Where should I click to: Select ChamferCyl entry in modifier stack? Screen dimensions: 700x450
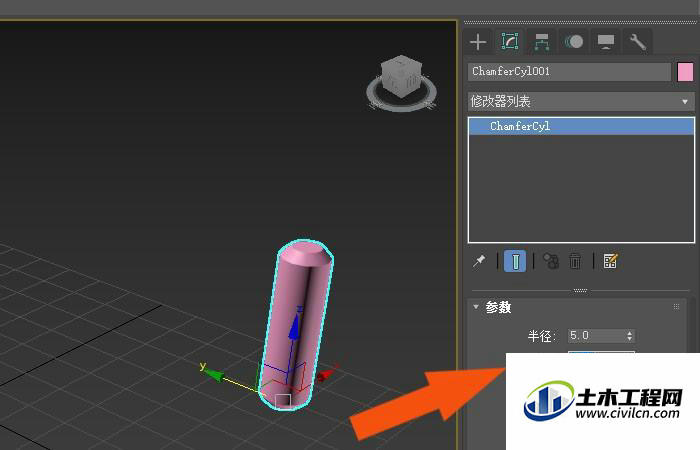click(581, 126)
